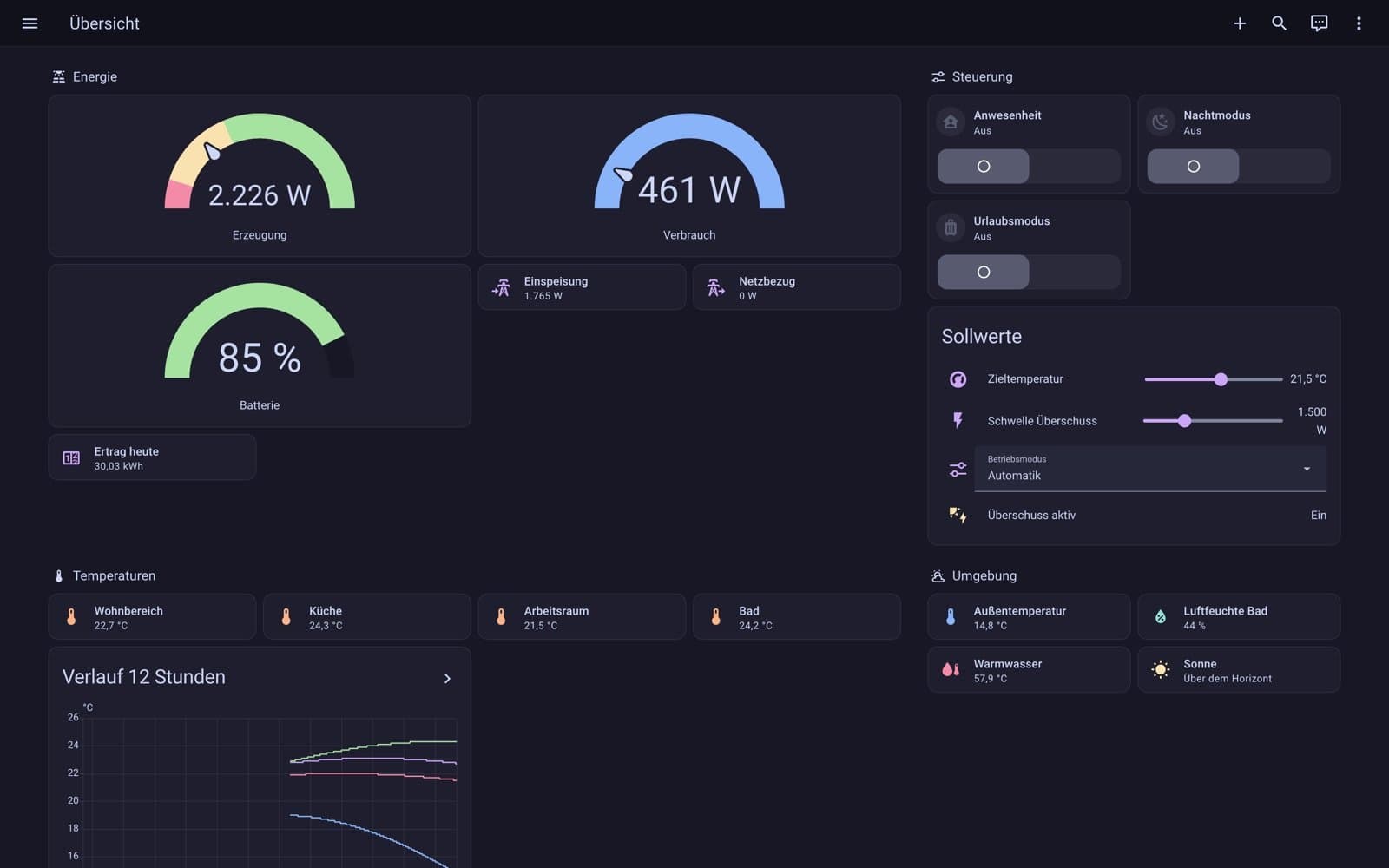Screen dimensions: 1389x868
Task: Open the hamburger sidebar menu
Action: (x=30, y=23)
